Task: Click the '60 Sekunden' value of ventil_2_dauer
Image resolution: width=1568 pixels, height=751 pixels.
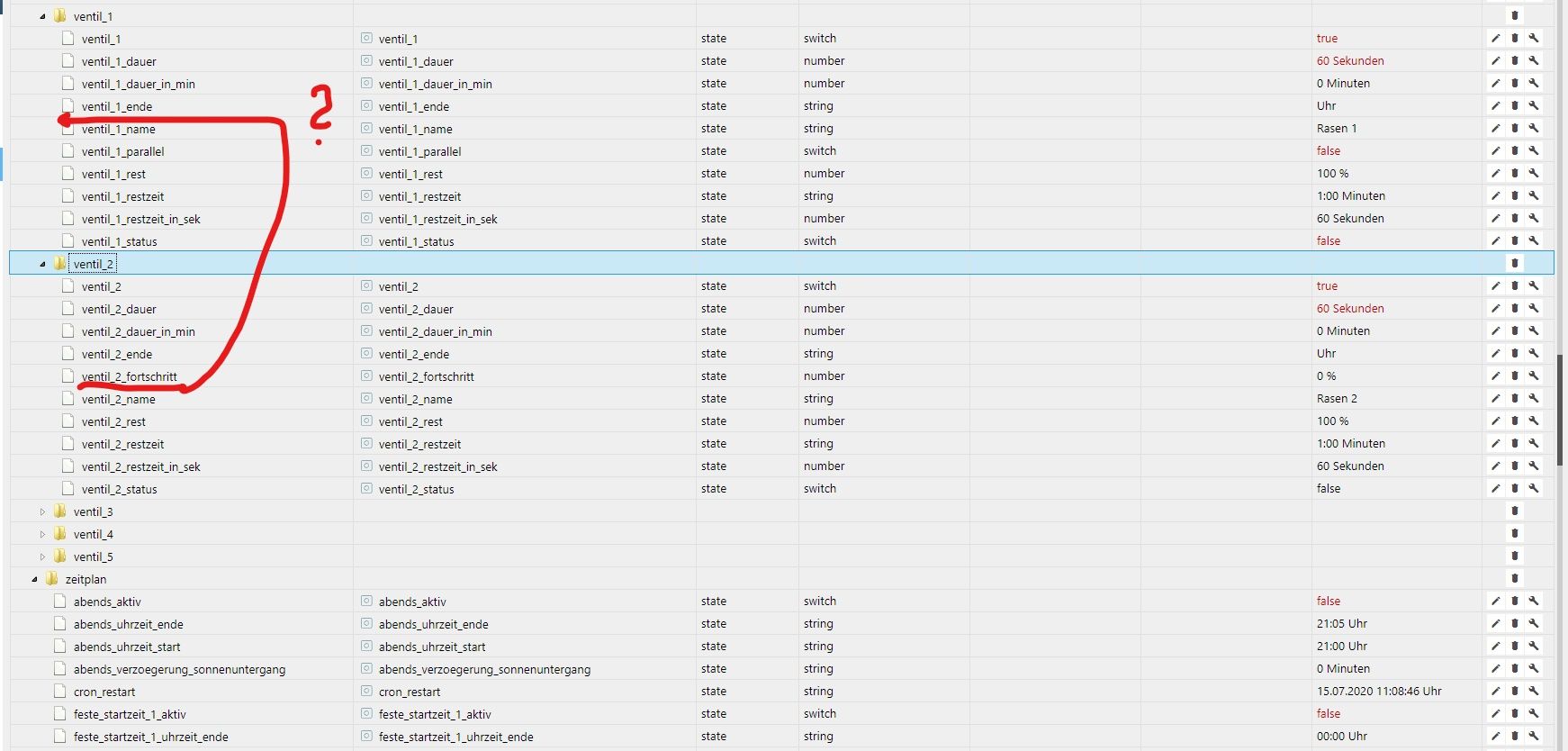Action: pyautogui.click(x=1350, y=308)
